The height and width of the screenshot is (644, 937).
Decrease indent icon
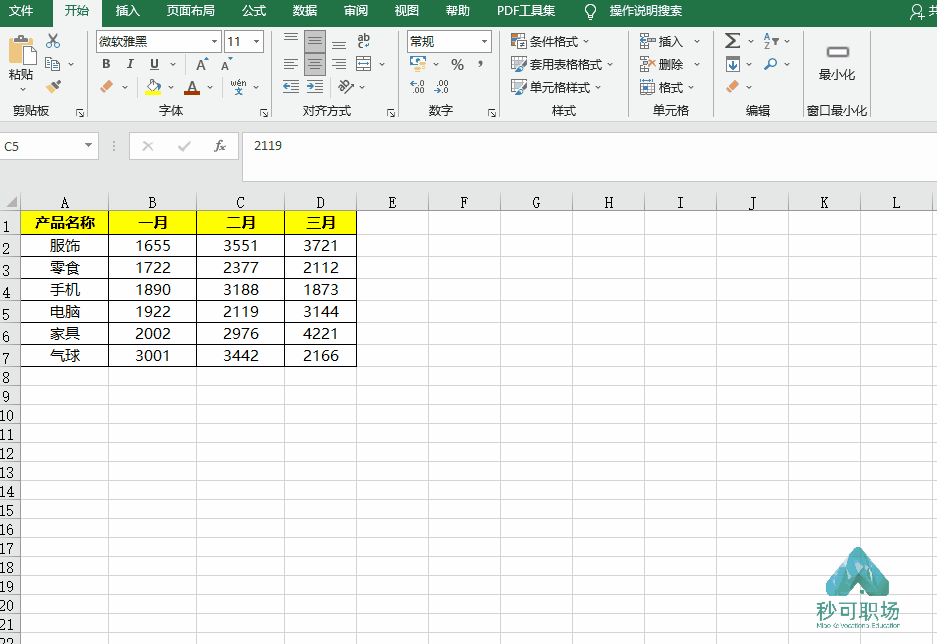291,87
